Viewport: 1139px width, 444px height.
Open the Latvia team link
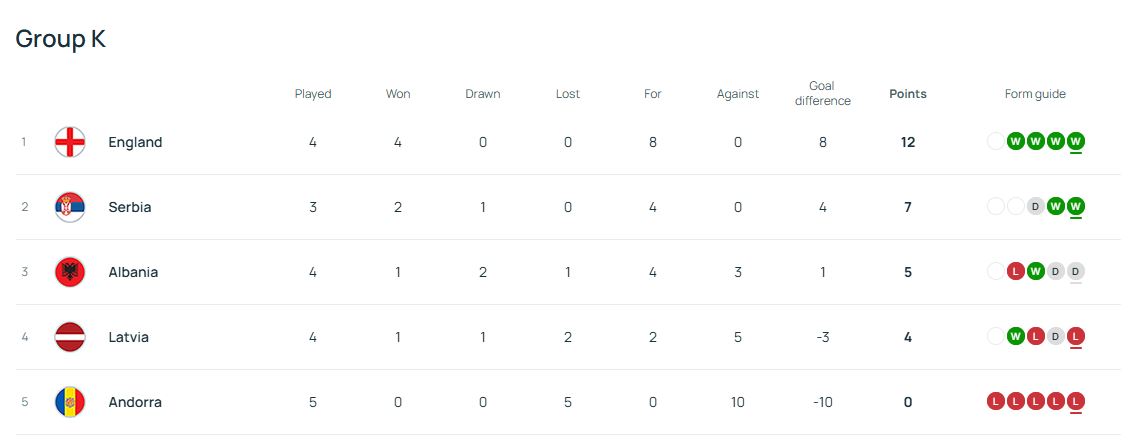[x=129, y=337]
